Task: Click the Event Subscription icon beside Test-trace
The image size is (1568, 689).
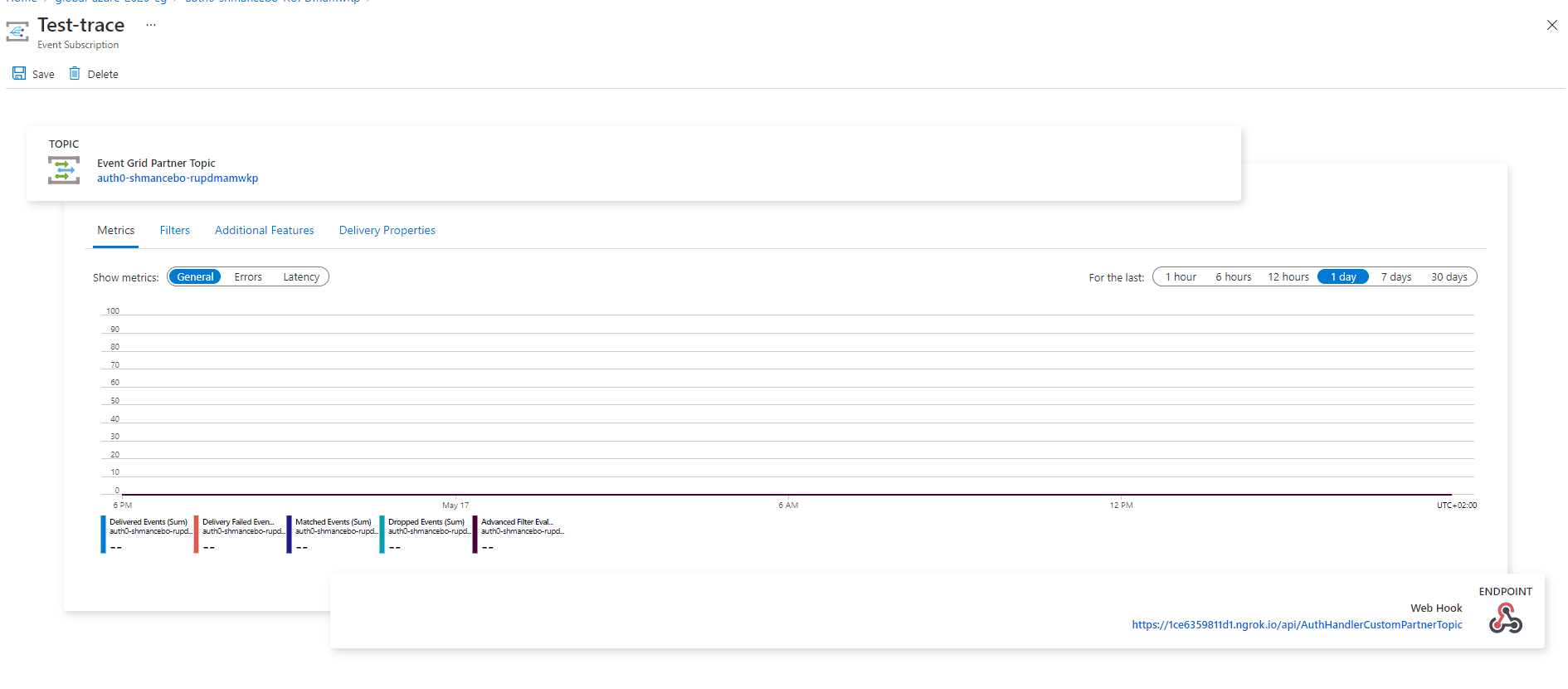Action: (x=17, y=32)
